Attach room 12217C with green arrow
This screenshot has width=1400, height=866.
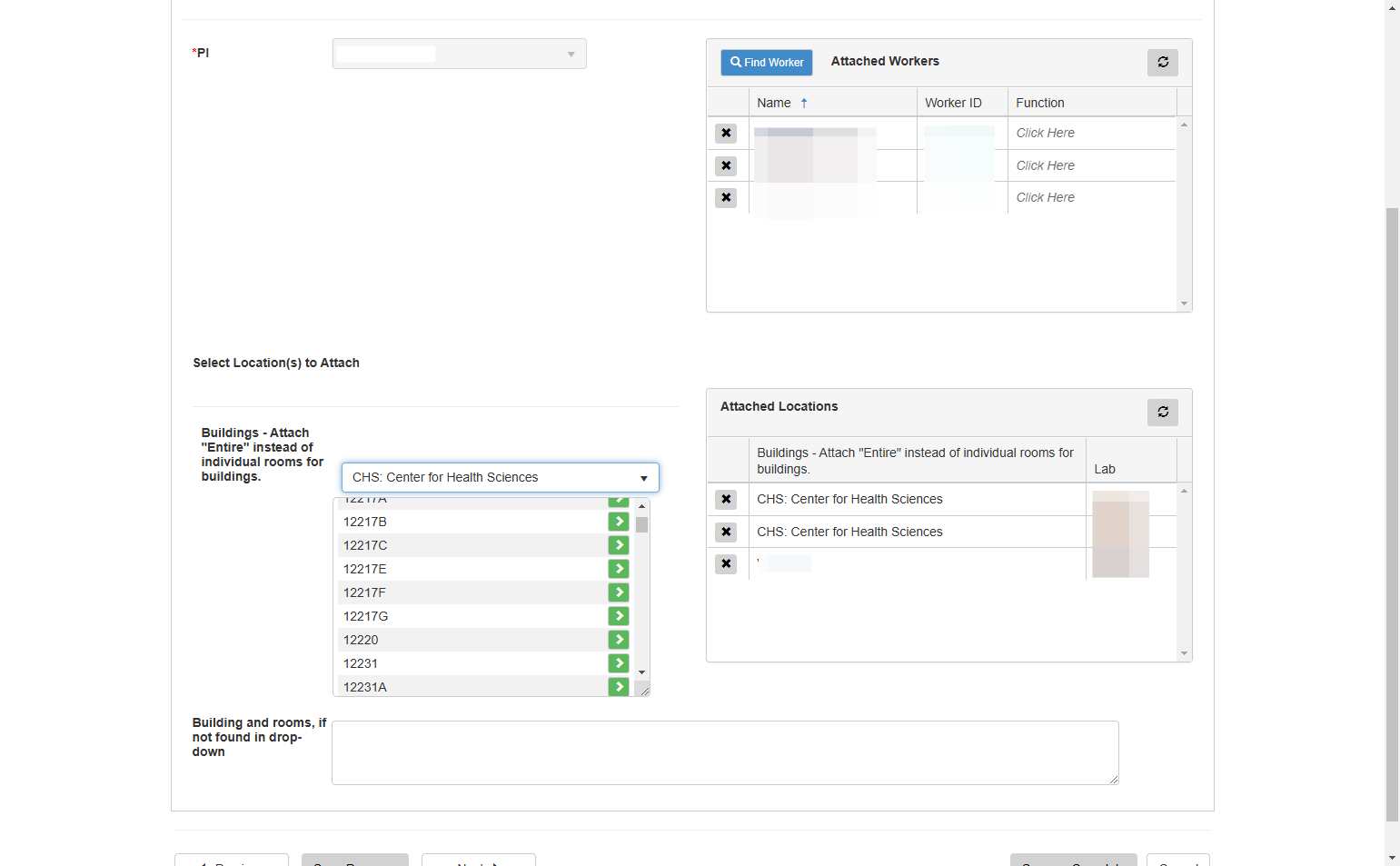(618, 545)
